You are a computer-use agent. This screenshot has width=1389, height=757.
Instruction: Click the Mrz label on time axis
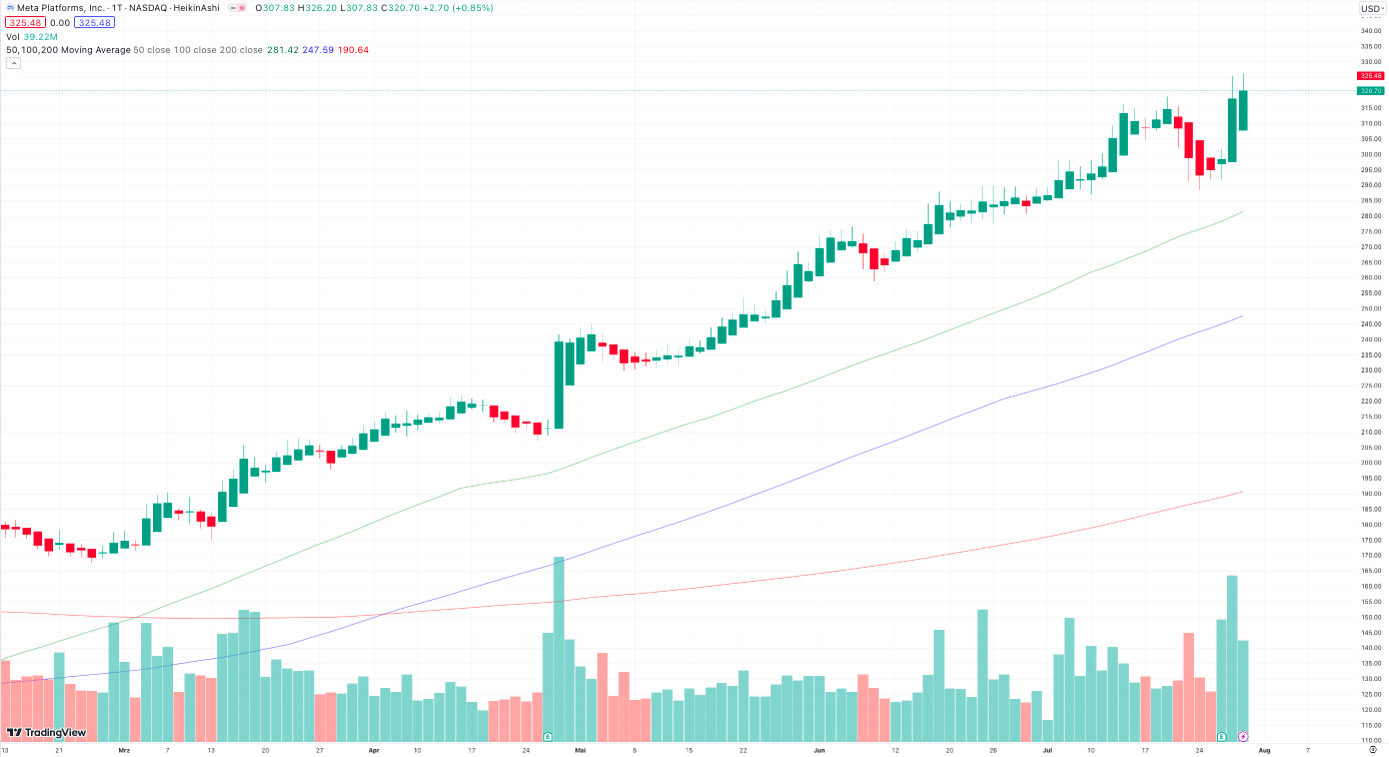click(124, 749)
